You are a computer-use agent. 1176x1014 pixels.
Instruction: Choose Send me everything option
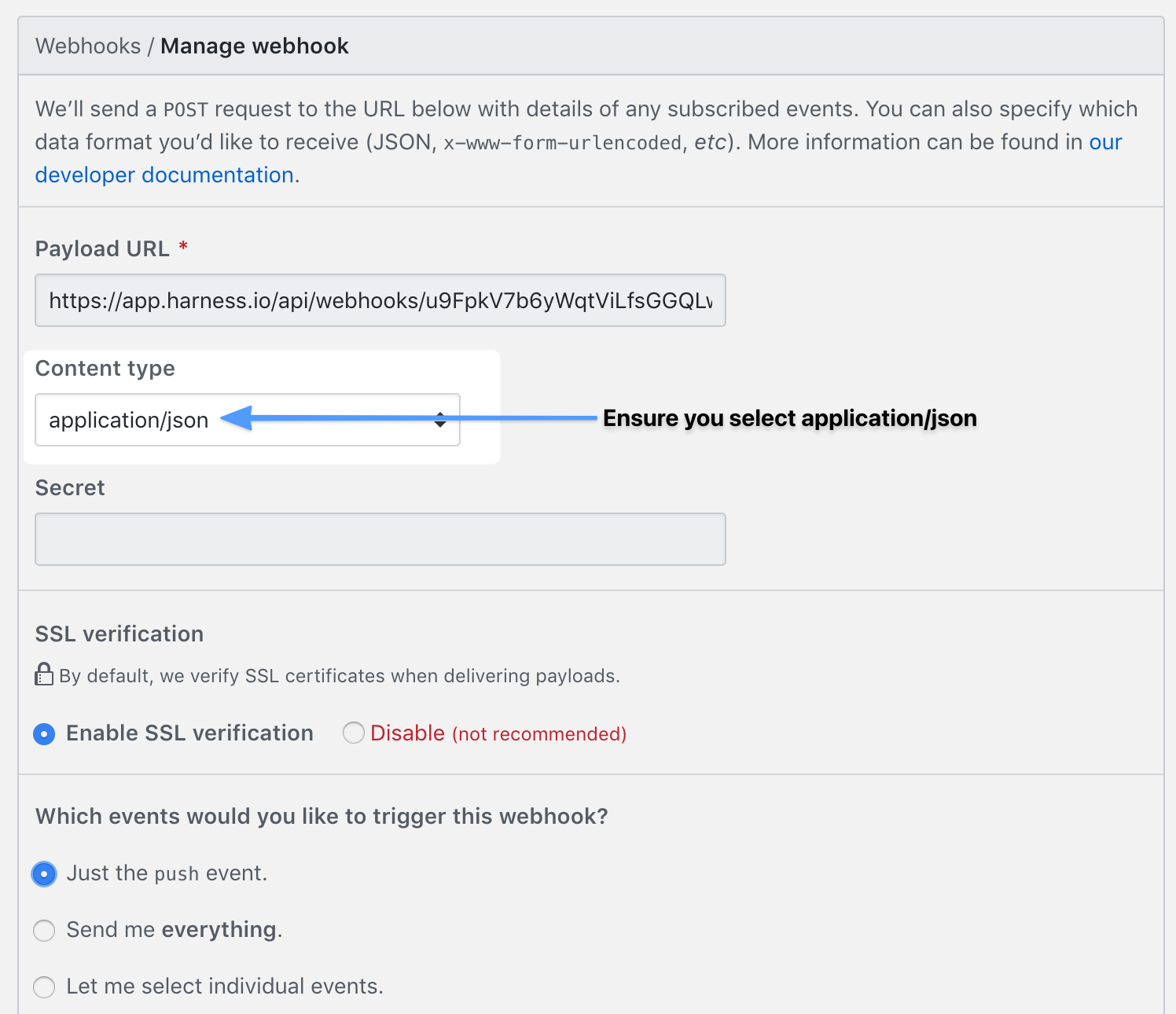(x=44, y=931)
